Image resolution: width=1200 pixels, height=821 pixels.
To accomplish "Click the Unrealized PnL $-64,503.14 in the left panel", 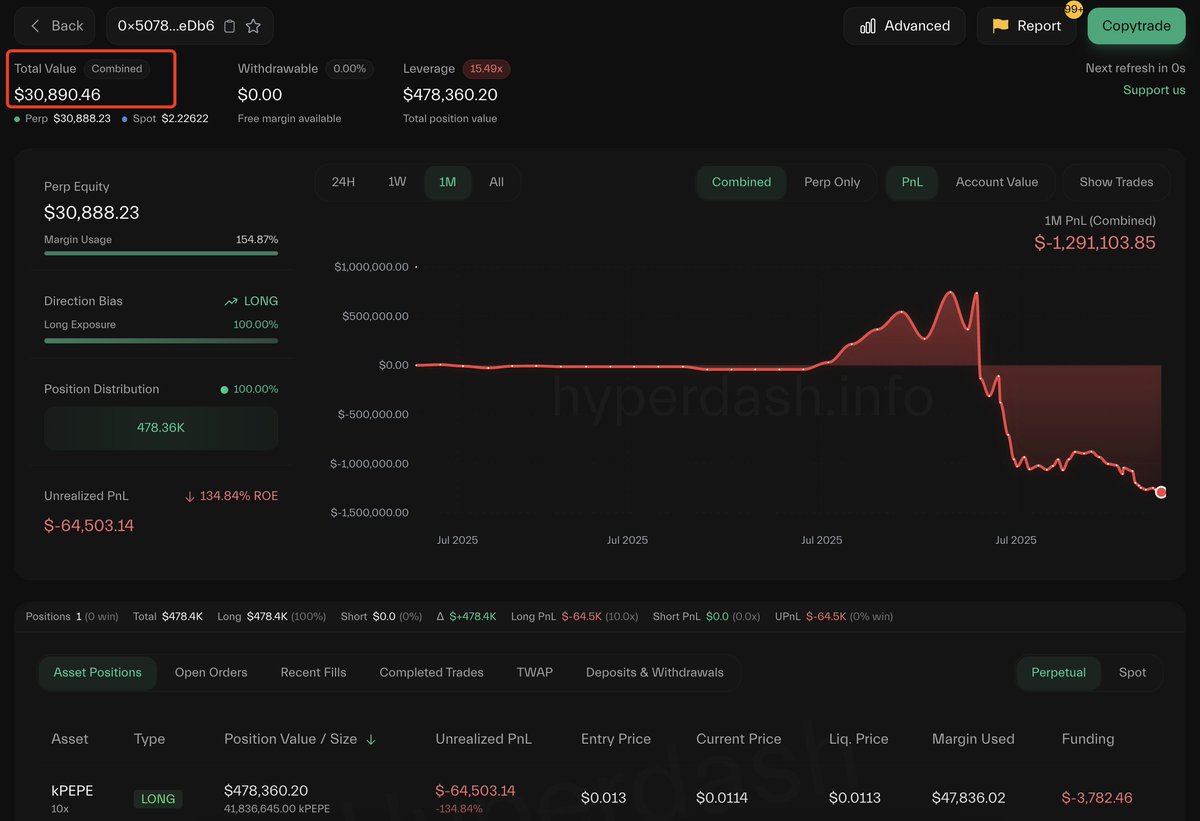I will click(x=89, y=526).
